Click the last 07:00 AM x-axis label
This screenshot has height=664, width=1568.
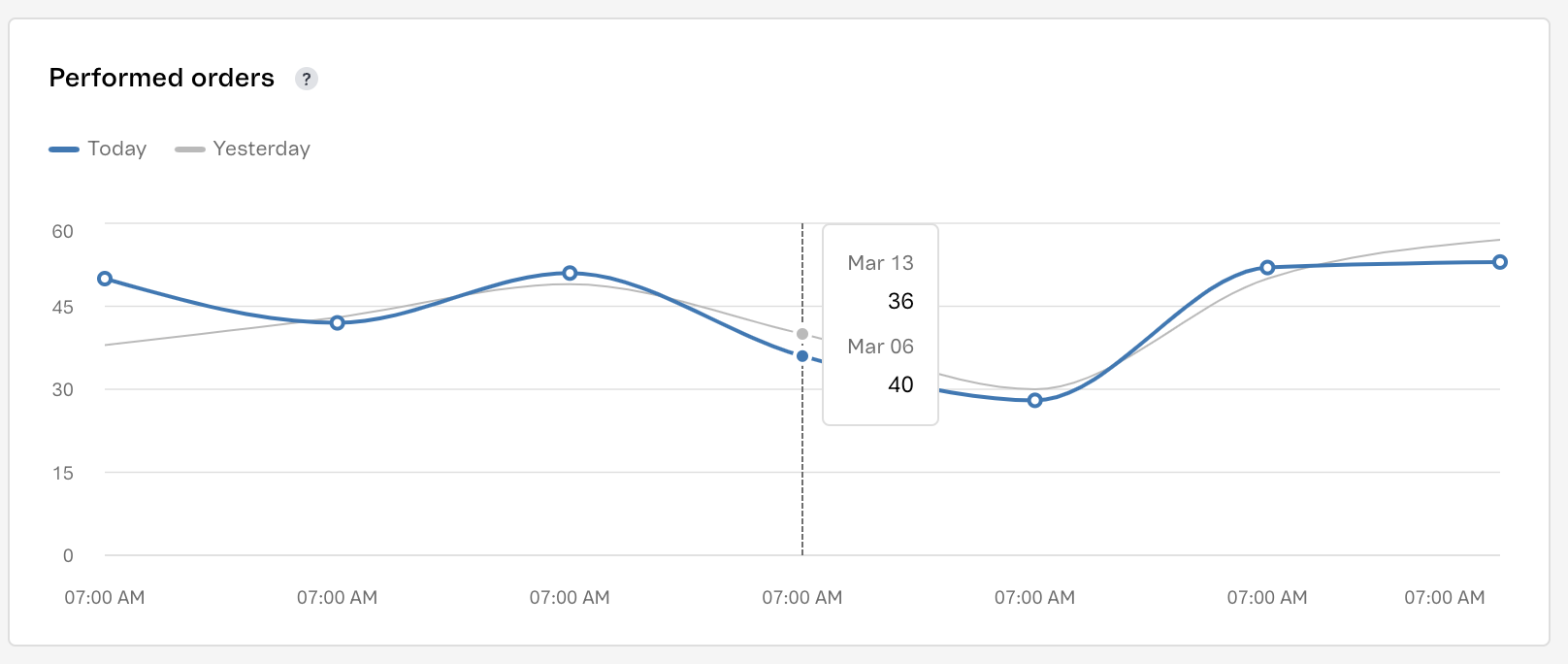pyautogui.click(x=1444, y=597)
